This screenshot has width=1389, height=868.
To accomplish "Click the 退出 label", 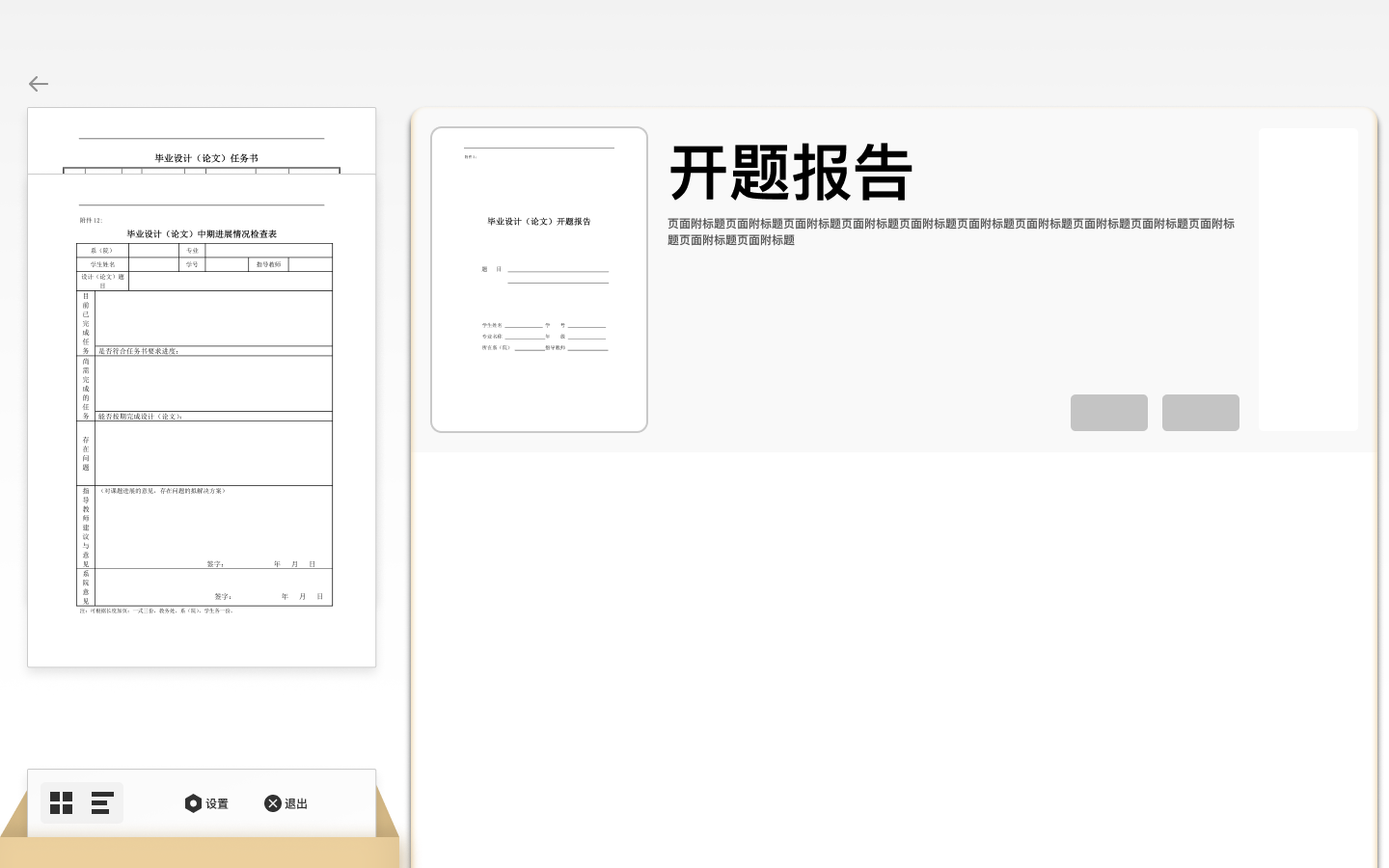I will coord(296,804).
